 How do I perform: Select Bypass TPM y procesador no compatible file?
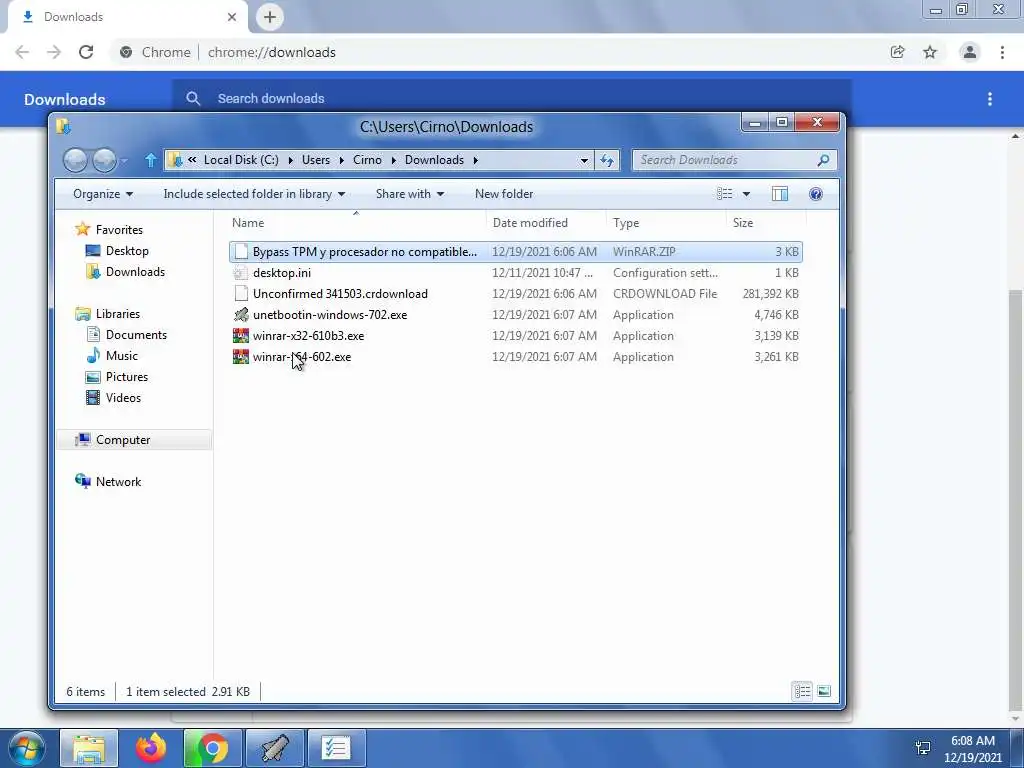pyautogui.click(x=516, y=252)
